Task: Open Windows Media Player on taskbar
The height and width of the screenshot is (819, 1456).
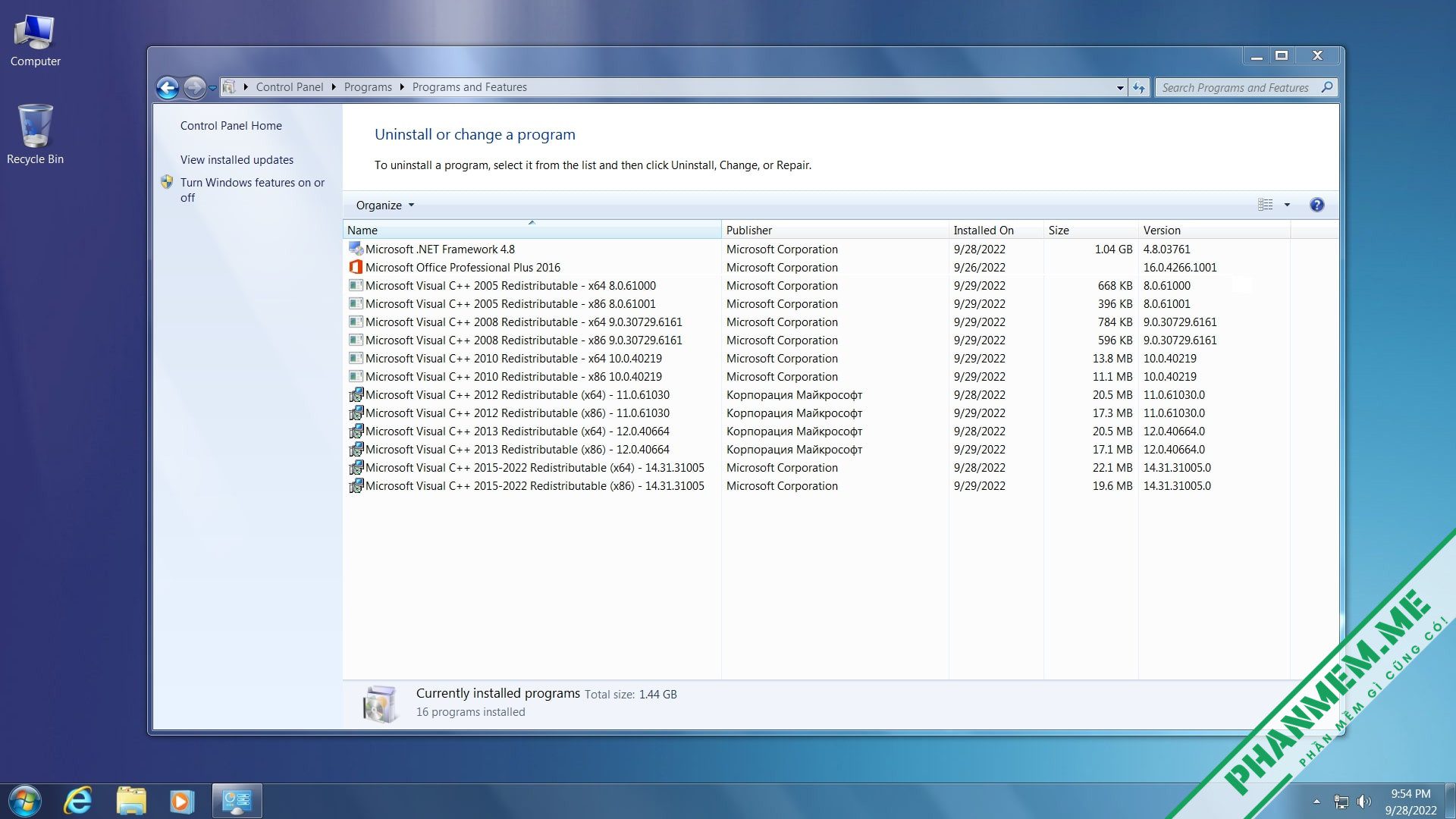Action: coord(182,801)
